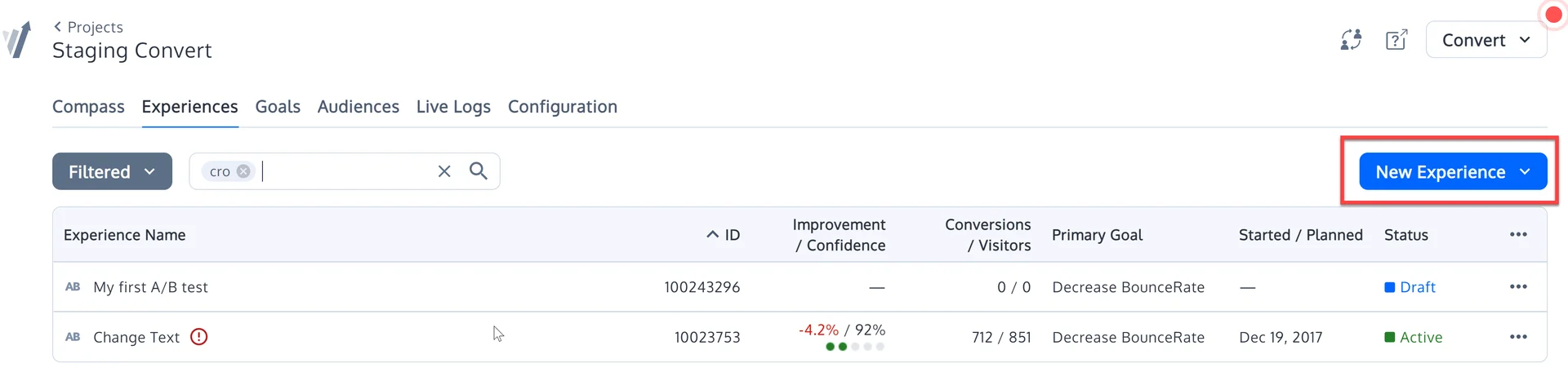Viewport: 1568px width, 381px height.
Task: Sort by Conversions / Visitors column
Action: coord(987,235)
